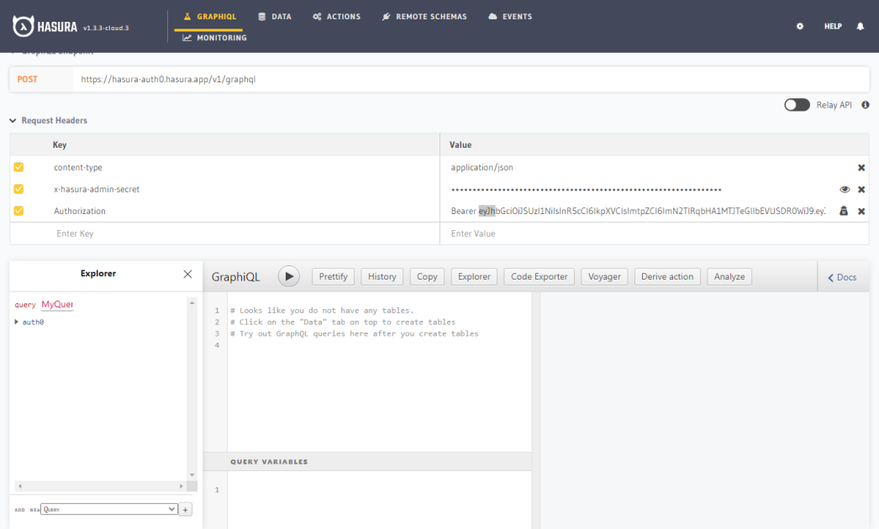Click the Prettify button
Image resolution: width=879 pixels, height=529 pixels.
(x=333, y=276)
